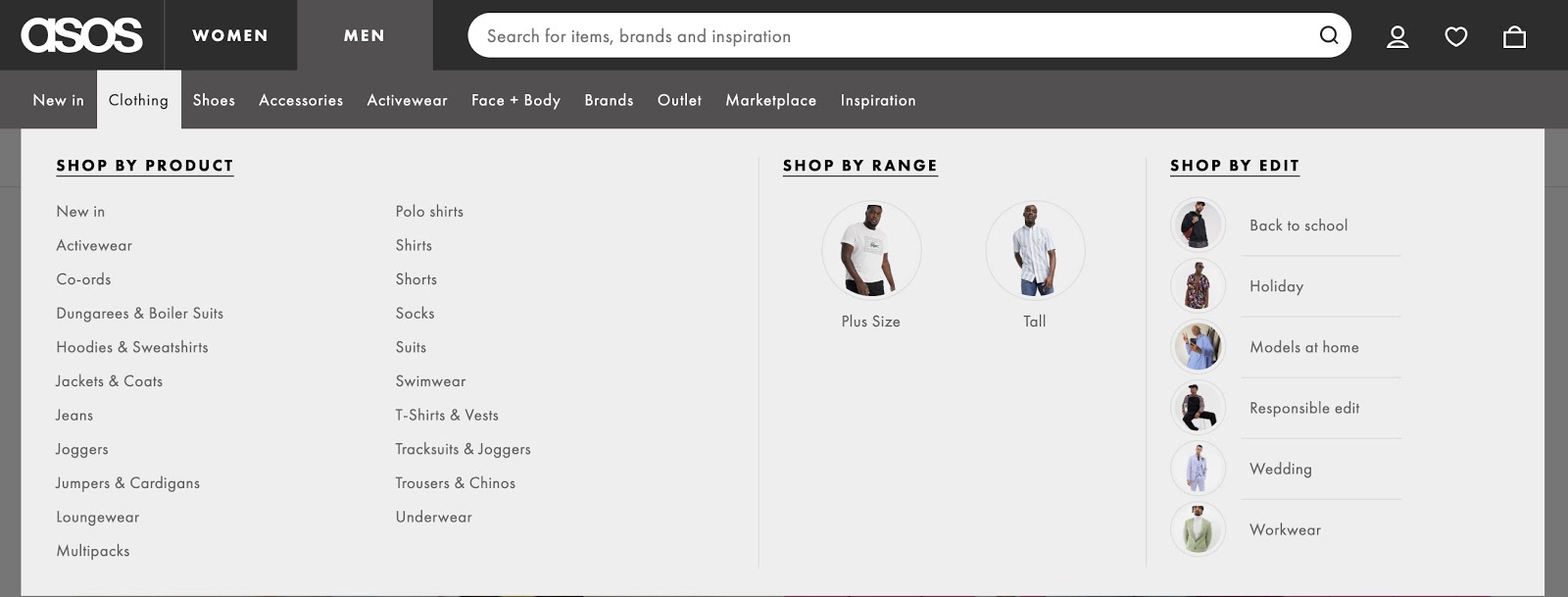Image resolution: width=1568 pixels, height=597 pixels.
Task: Open the Shoes navigation menu
Action: (214, 100)
